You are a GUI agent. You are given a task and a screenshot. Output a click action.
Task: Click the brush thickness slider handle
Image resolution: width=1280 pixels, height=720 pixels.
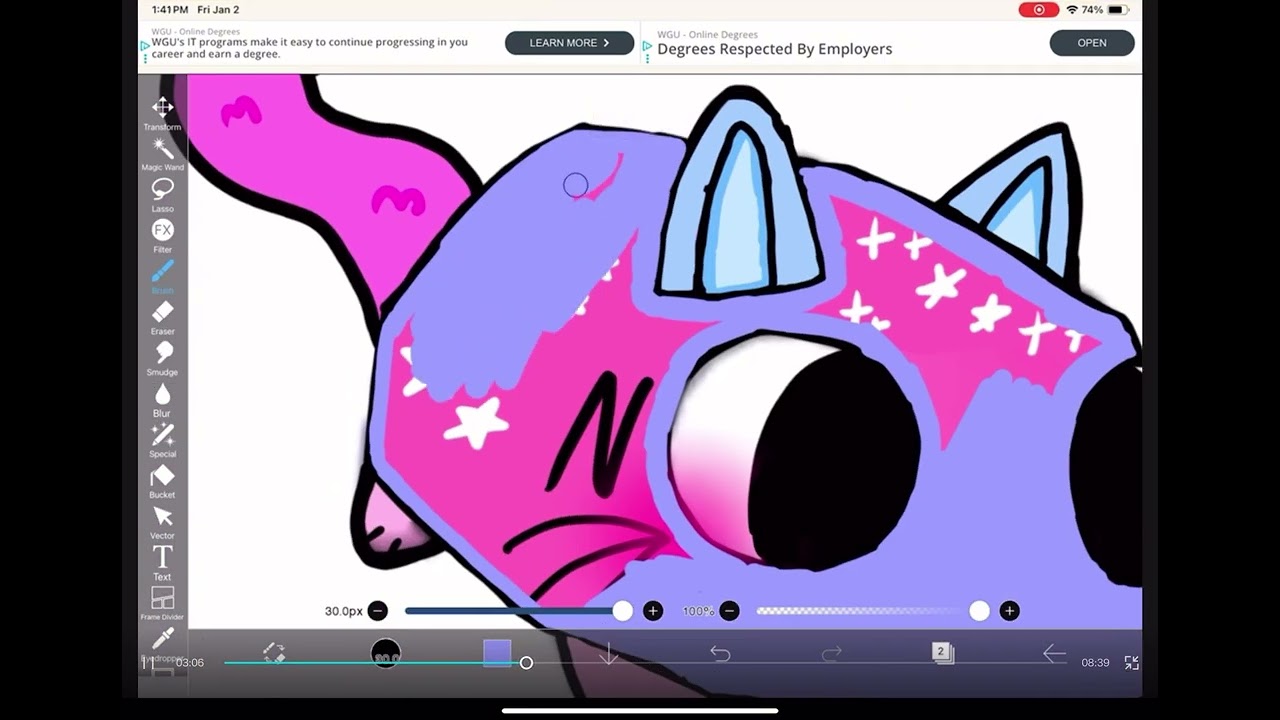(x=623, y=611)
